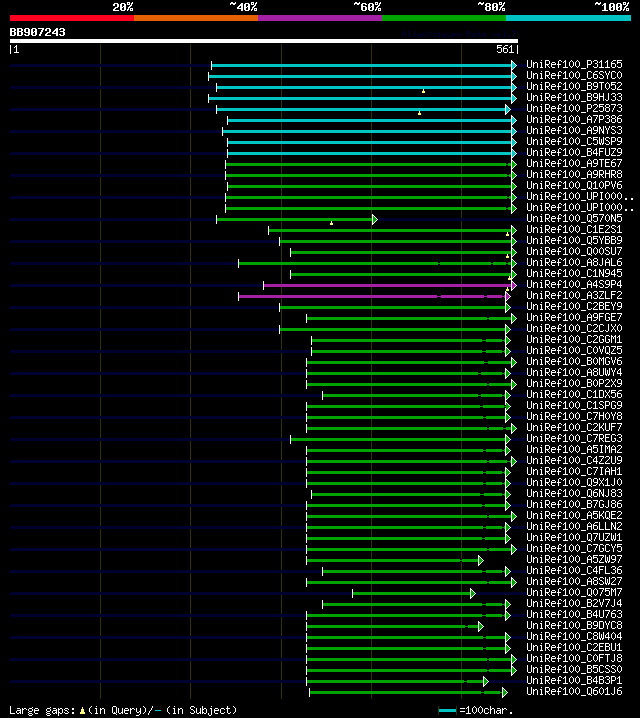This screenshot has width=640, height=718.
Task: Select the UniRef100_Q075M7 label
Action: [x=574, y=592]
